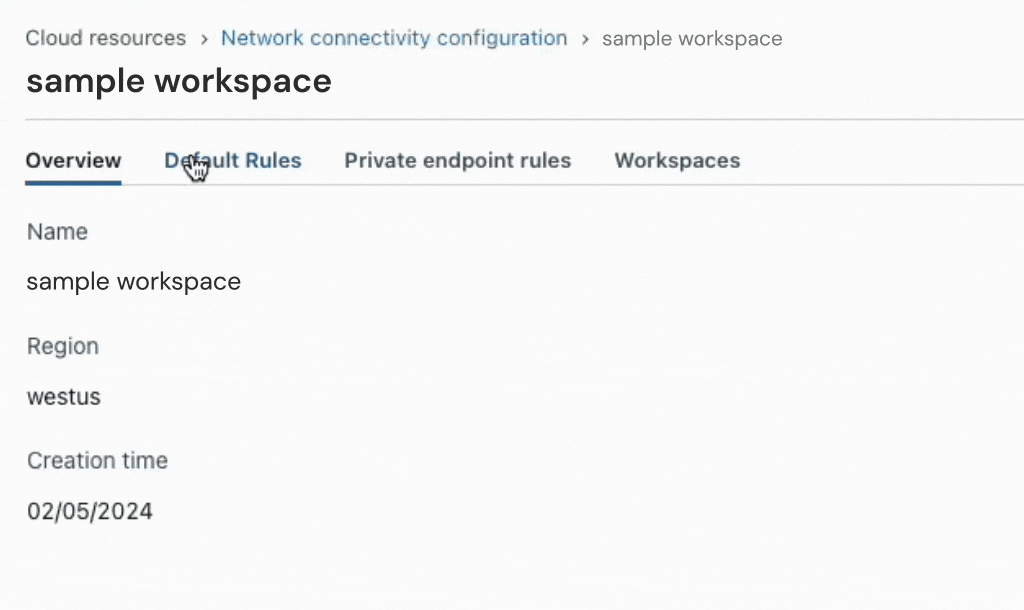This screenshot has width=1024, height=610.
Task: Click the Creation time label
Action: click(x=97, y=461)
